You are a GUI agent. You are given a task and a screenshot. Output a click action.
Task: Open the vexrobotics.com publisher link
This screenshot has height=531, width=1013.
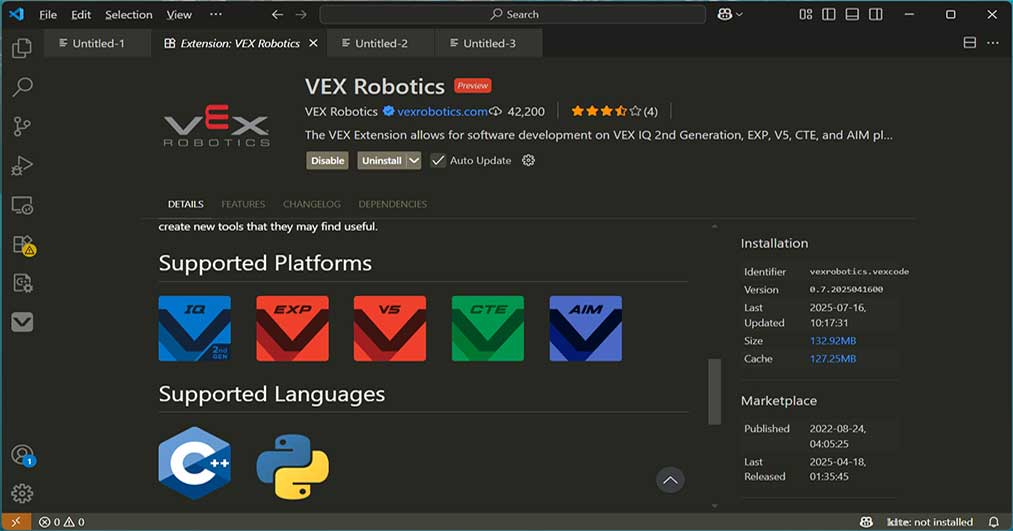[x=442, y=112]
